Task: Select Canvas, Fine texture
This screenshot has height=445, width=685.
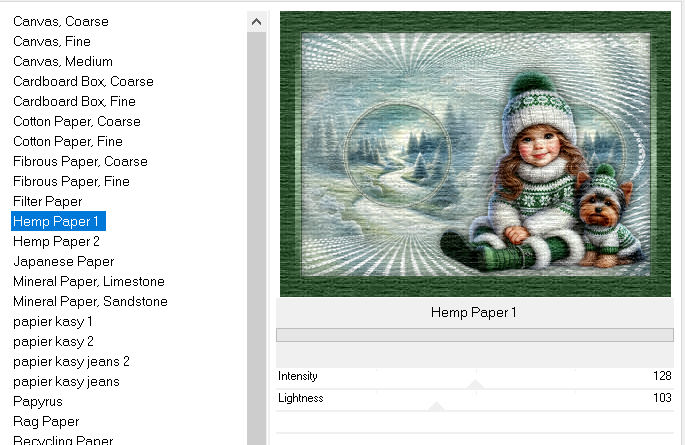Action: [x=52, y=41]
